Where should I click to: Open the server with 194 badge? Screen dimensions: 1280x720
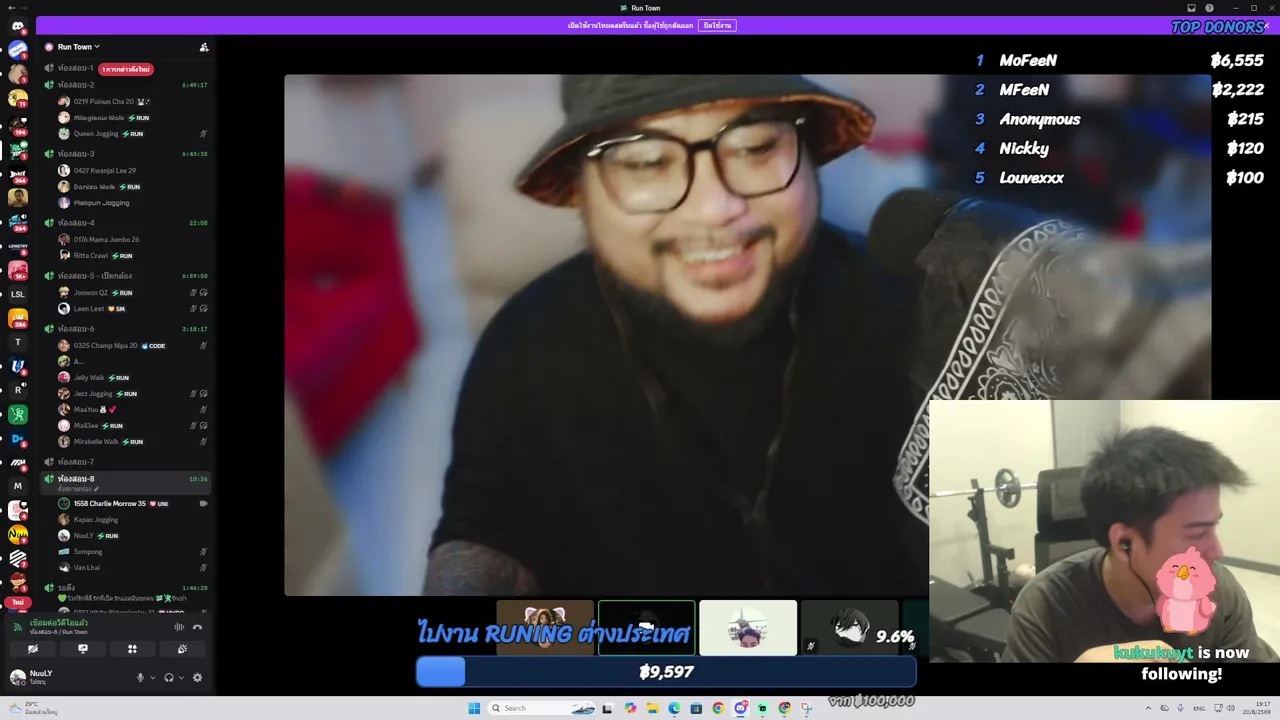17,124
